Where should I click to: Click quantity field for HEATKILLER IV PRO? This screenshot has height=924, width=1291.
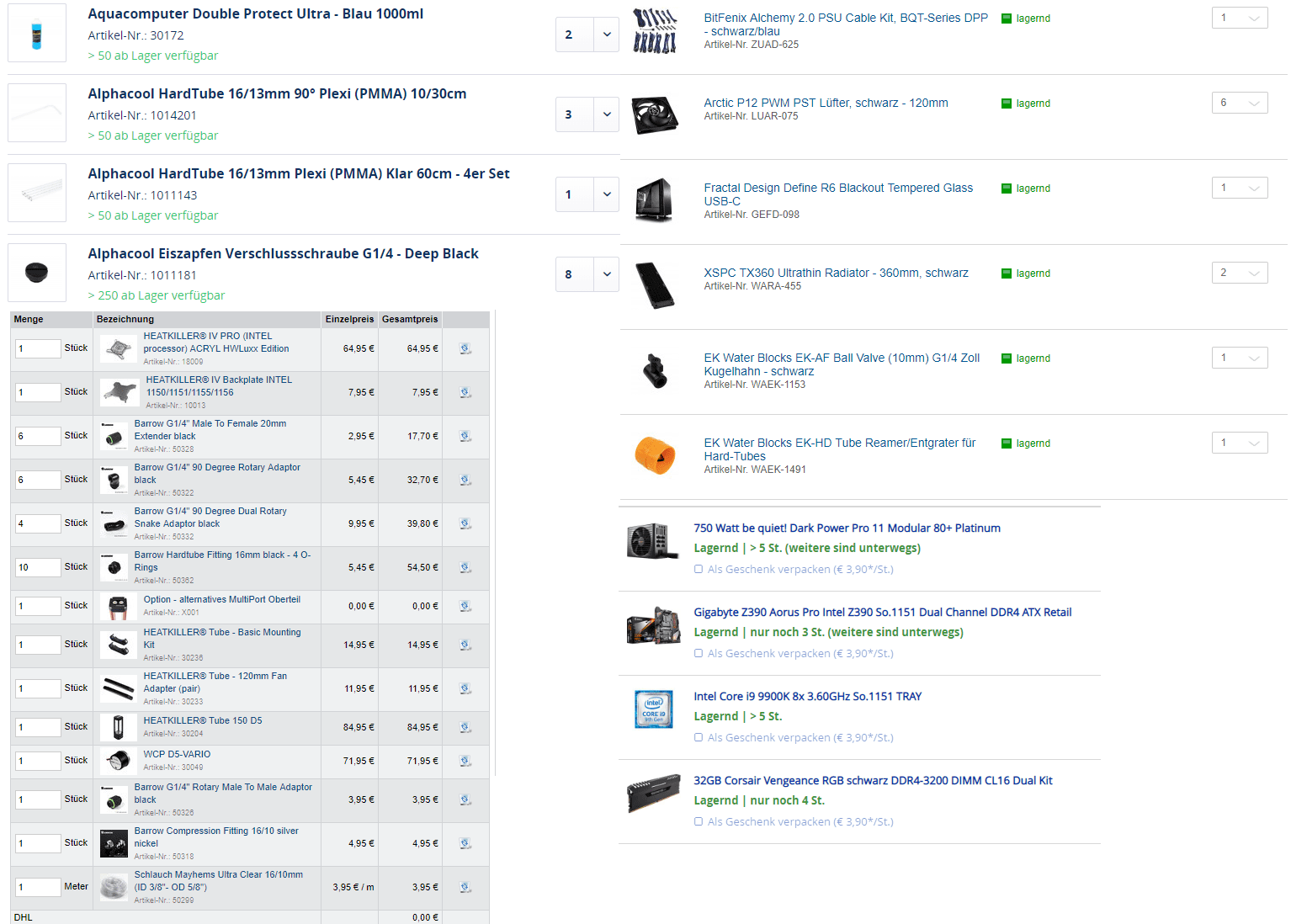click(38, 348)
